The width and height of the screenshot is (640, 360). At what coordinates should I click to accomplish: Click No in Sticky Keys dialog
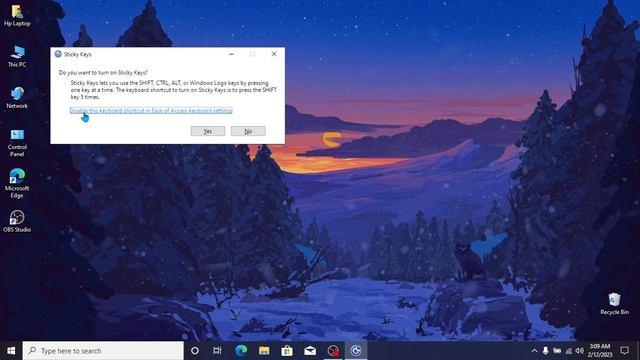coord(248,131)
